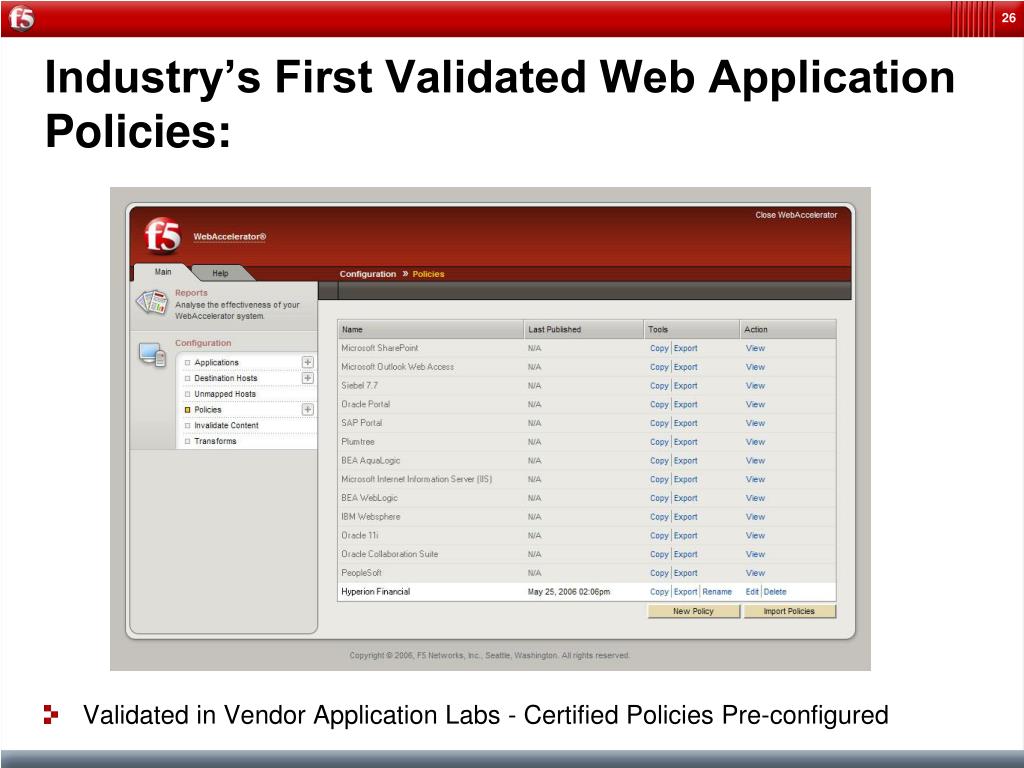View the PeopleSoft policy
The width and height of the screenshot is (1024, 768).
tap(755, 573)
